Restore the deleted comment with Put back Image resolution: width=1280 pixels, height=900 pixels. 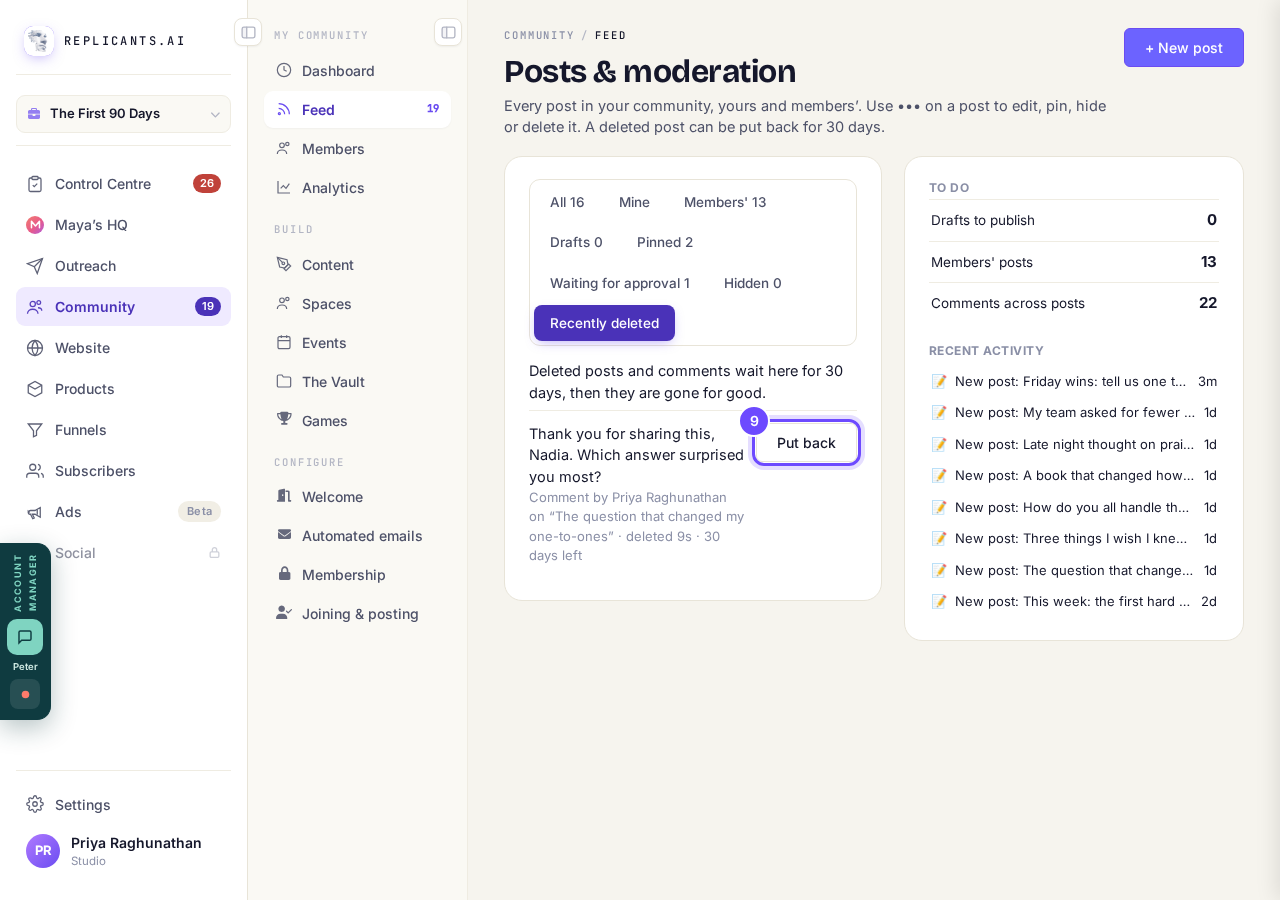click(x=806, y=443)
